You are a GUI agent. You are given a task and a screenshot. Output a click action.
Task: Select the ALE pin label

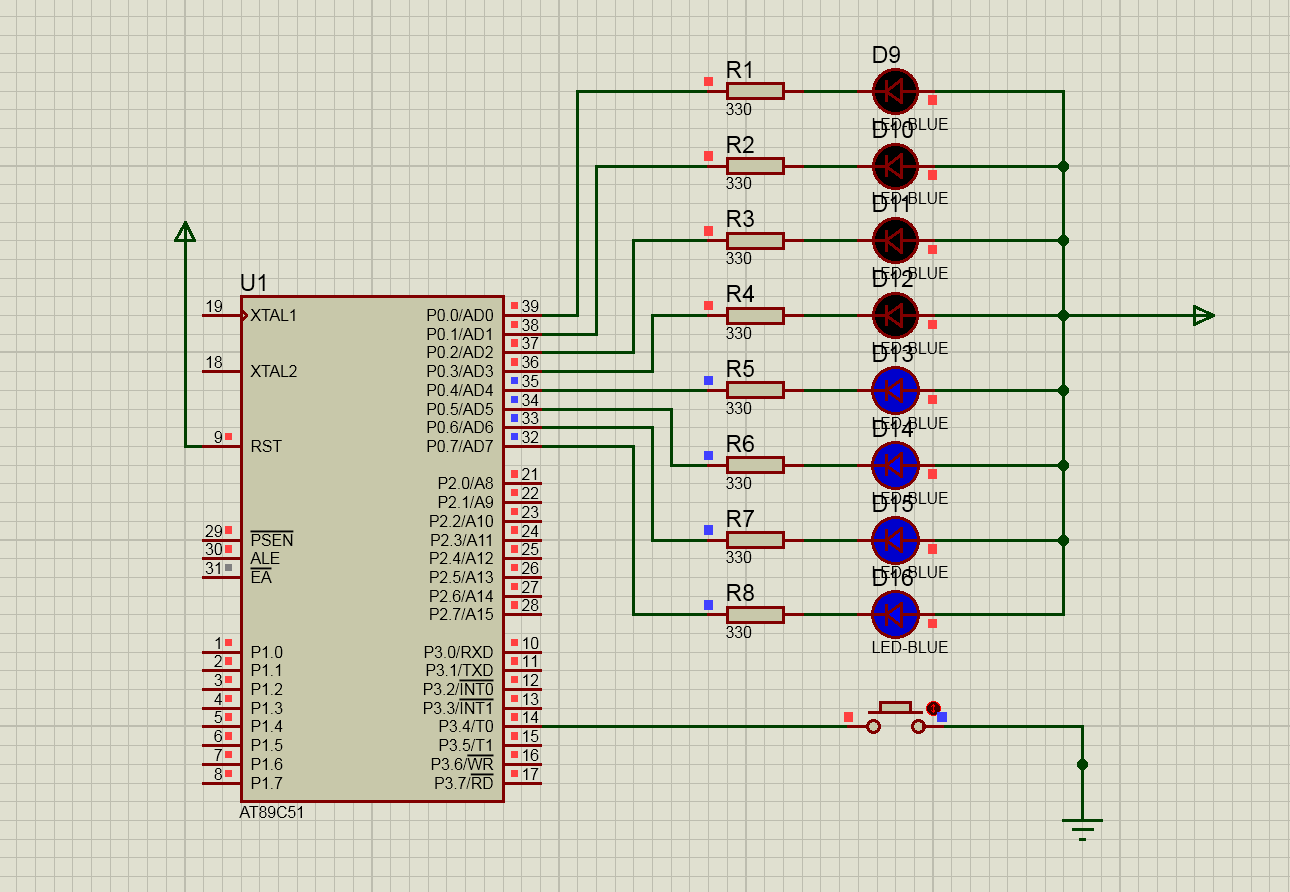pos(265,558)
